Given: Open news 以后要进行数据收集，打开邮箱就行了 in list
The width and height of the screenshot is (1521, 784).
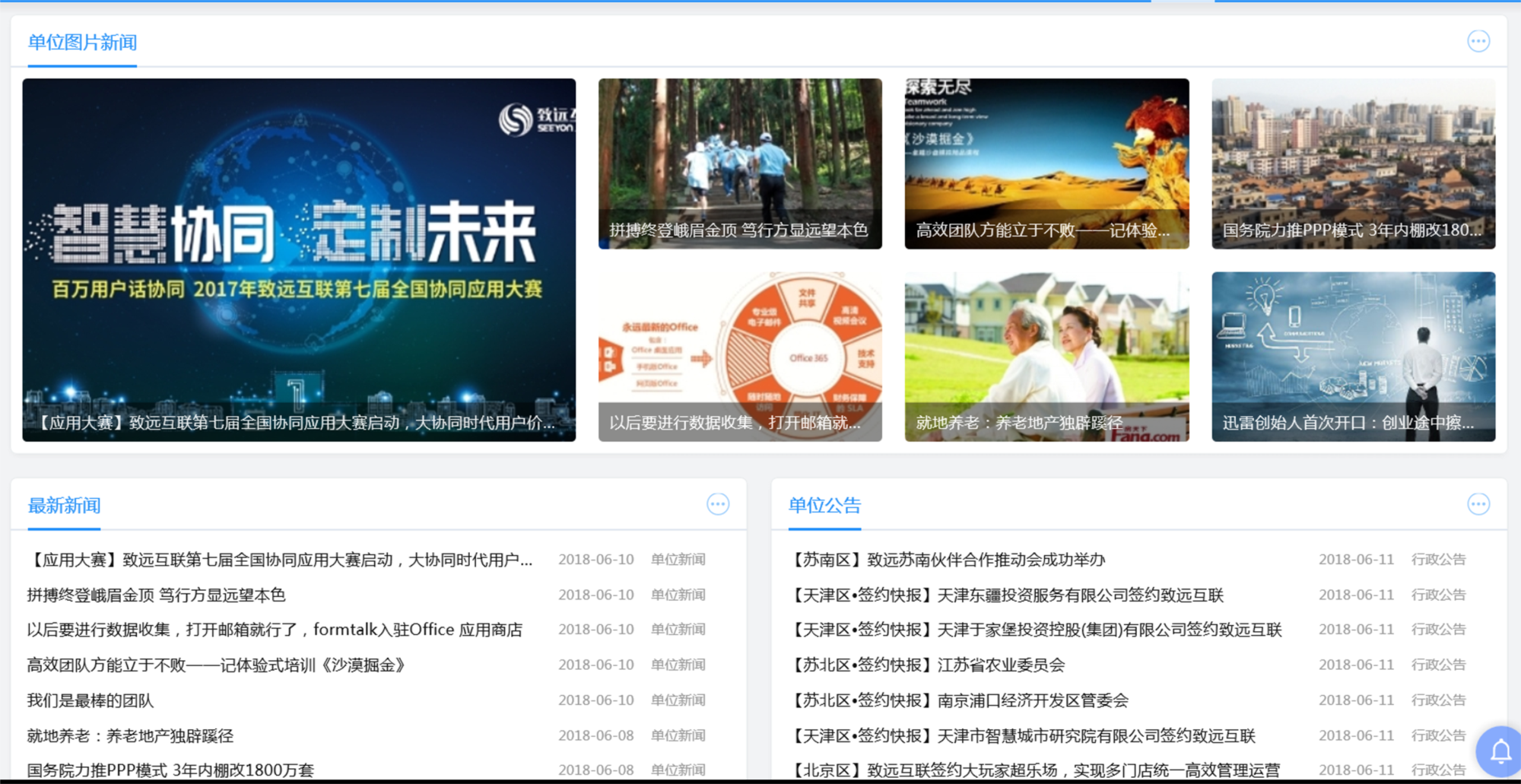Looking at the screenshot, I should (275, 630).
